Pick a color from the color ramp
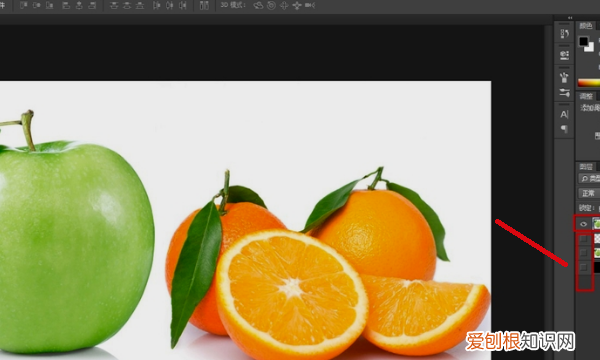The width and height of the screenshot is (600, 360). (589, 83)
